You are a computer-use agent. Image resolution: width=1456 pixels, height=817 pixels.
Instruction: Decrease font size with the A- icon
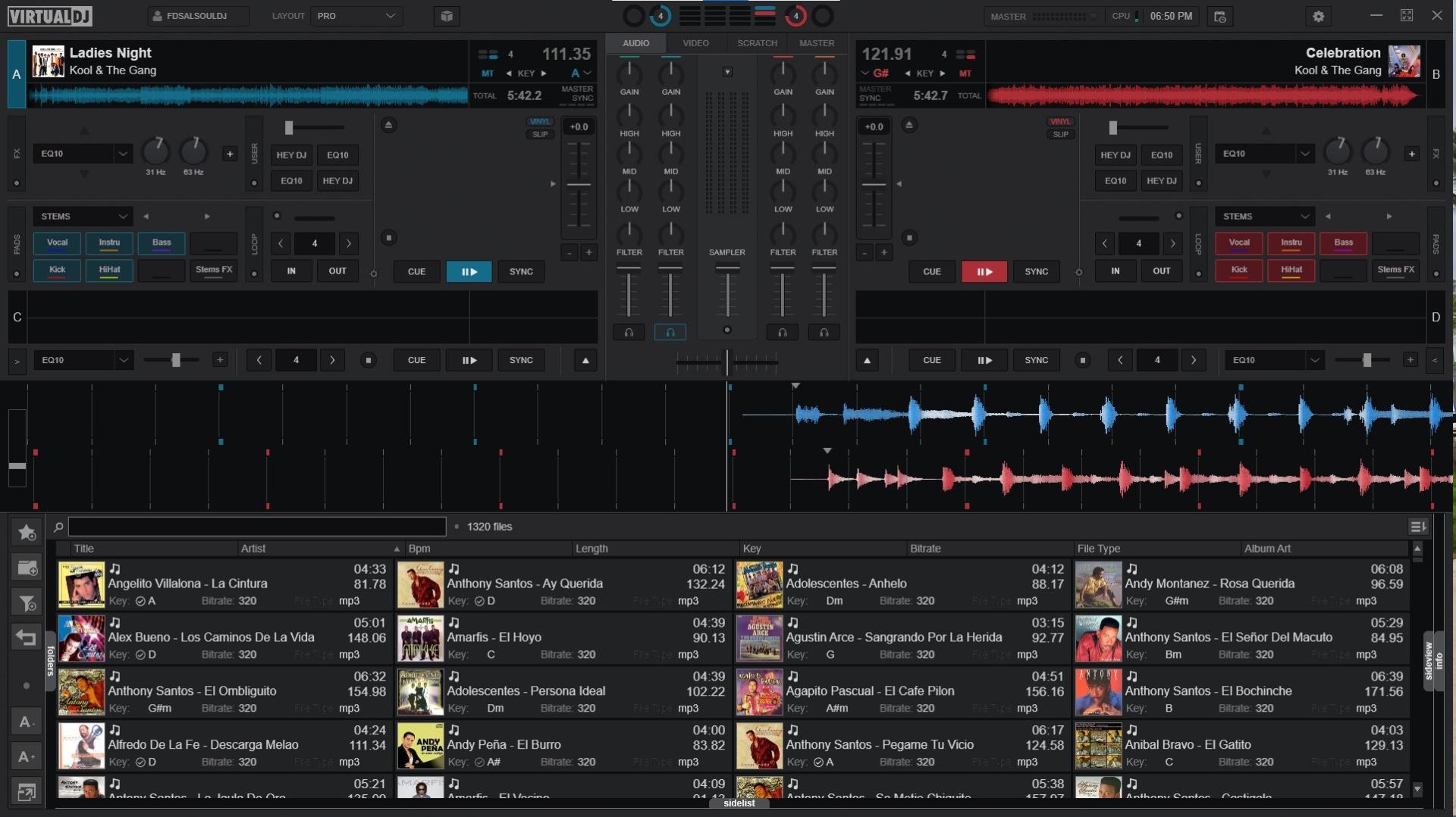(x=27, y=722)
